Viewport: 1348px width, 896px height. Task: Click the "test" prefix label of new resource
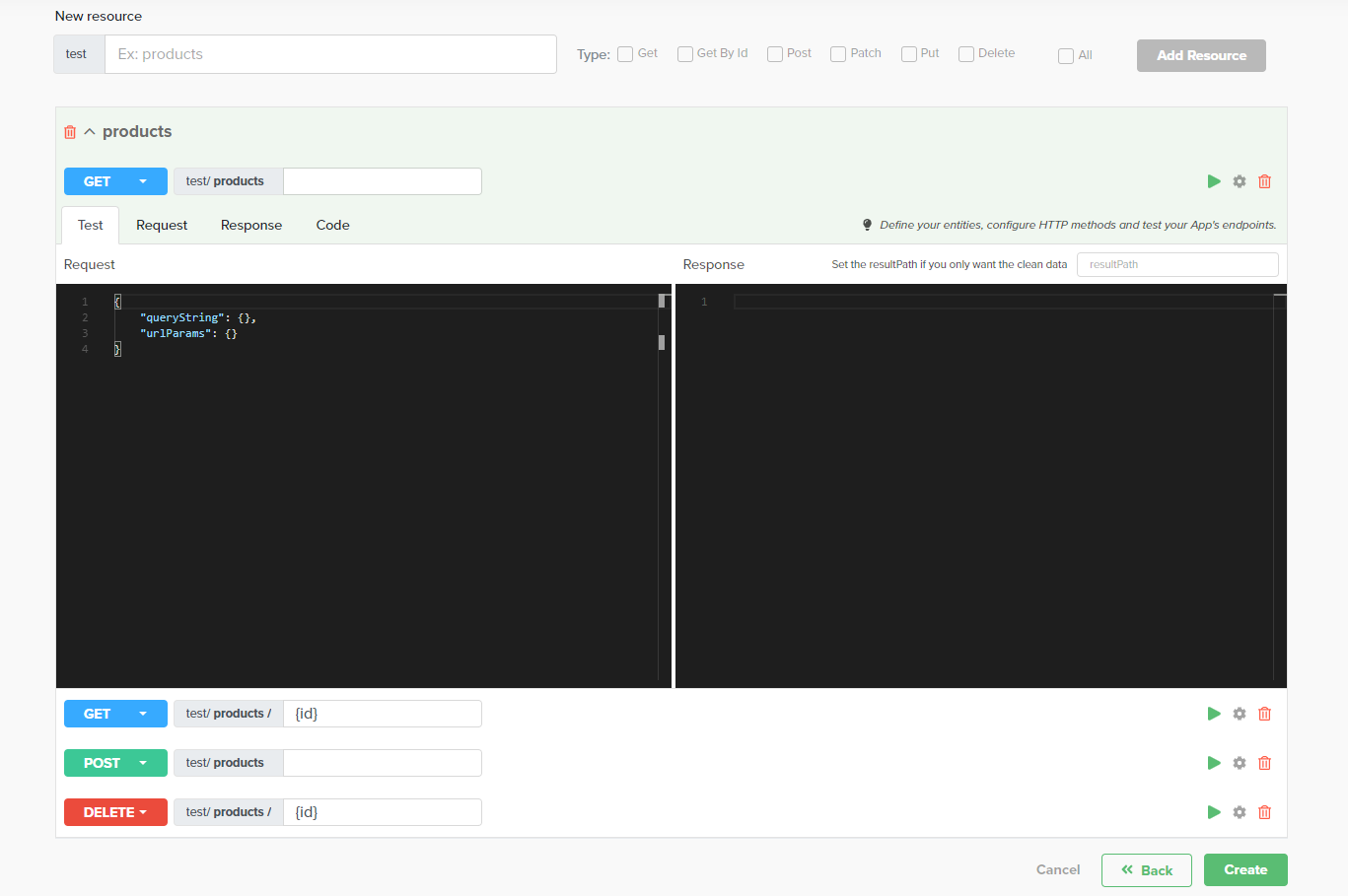pyautogui.click(x=79, y=54)
